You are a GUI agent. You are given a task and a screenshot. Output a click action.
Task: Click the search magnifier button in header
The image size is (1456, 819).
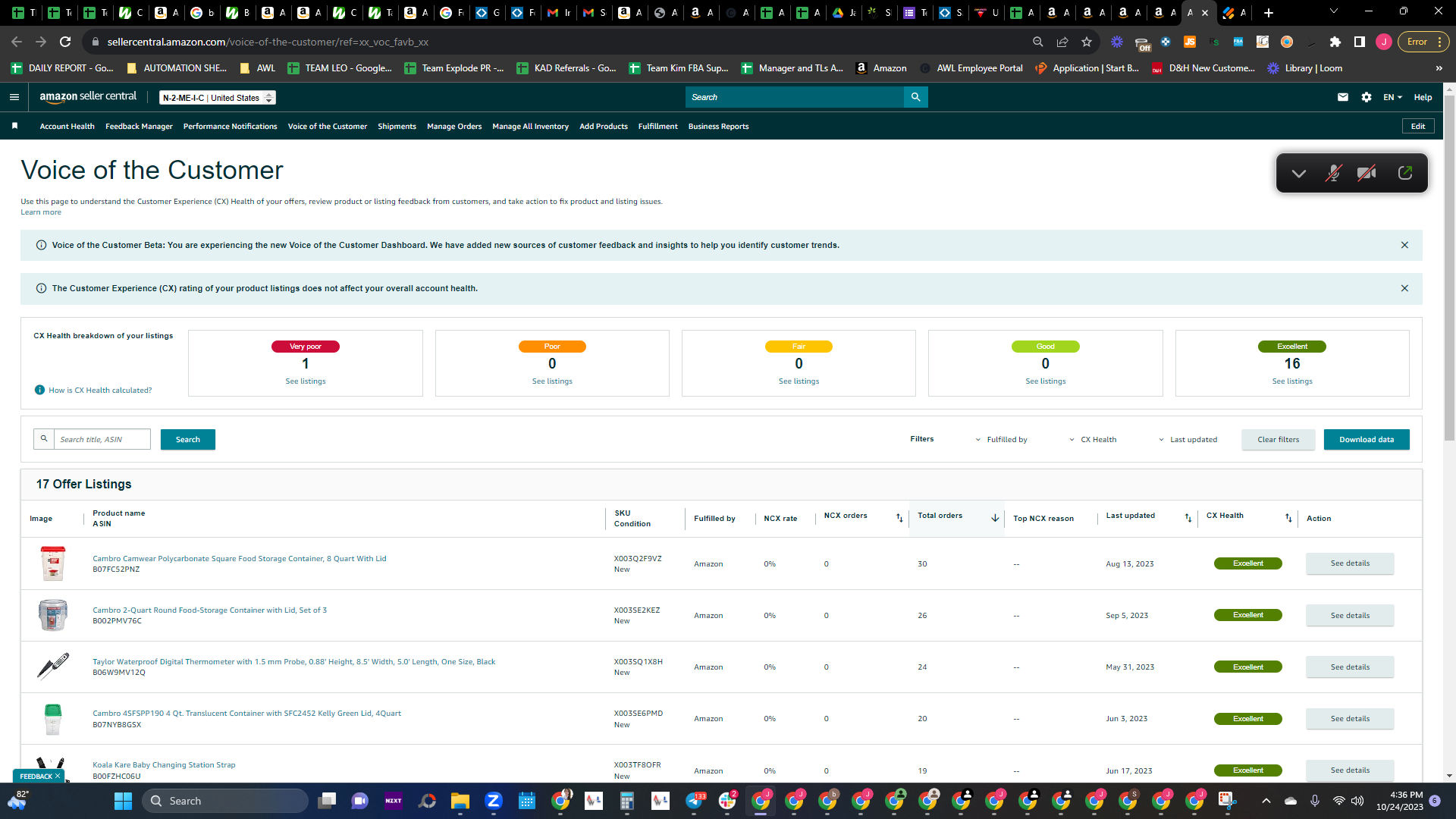coord(915,97)
